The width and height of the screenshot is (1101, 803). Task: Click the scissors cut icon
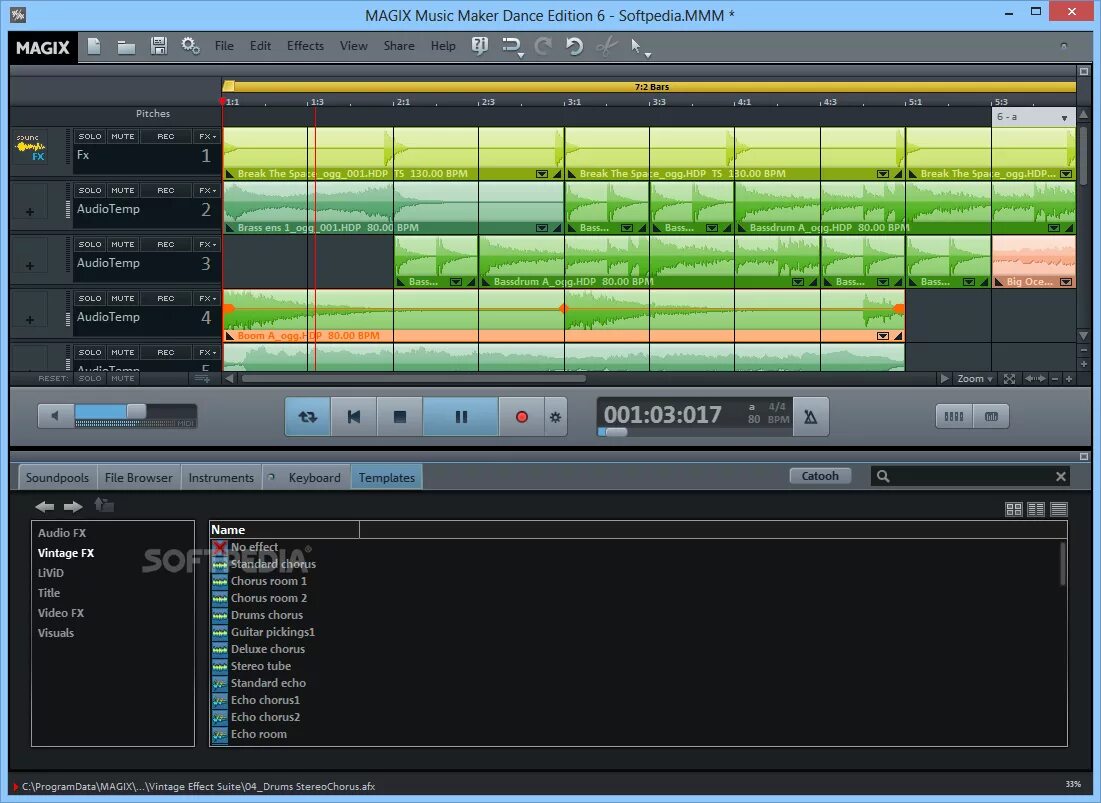point(607,46)
